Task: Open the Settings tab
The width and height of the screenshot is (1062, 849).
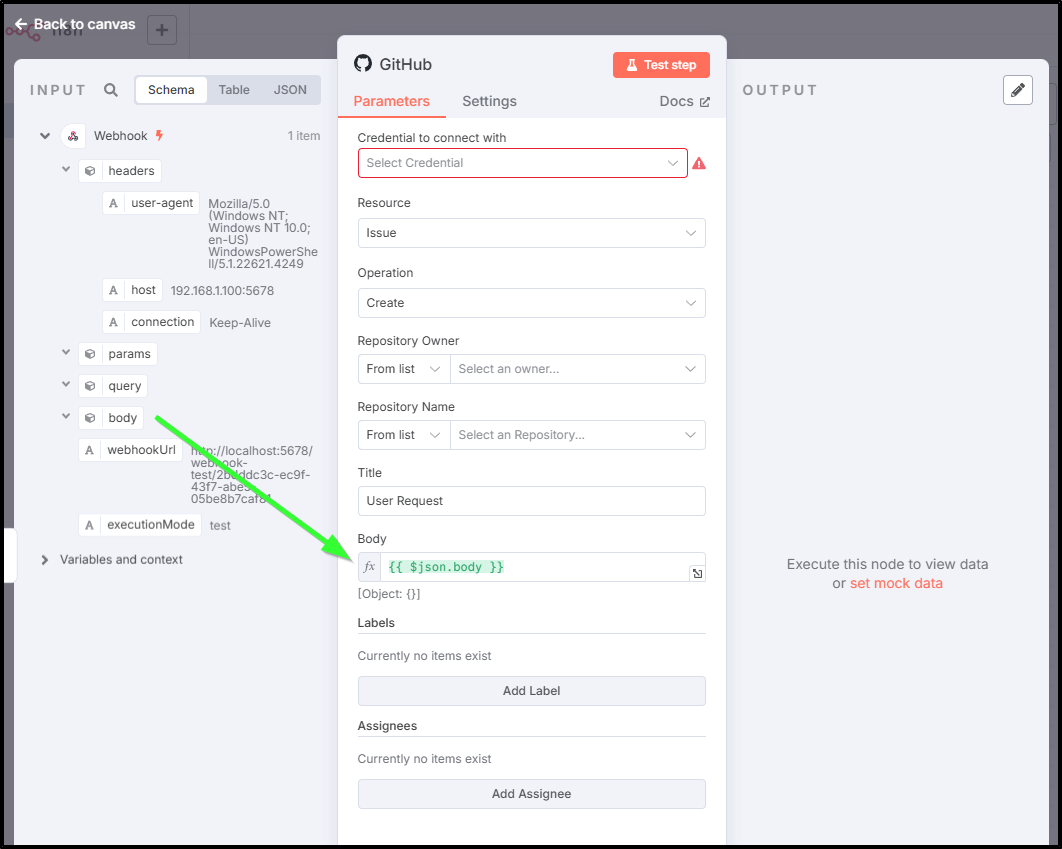Action: [x=489, y=101]
